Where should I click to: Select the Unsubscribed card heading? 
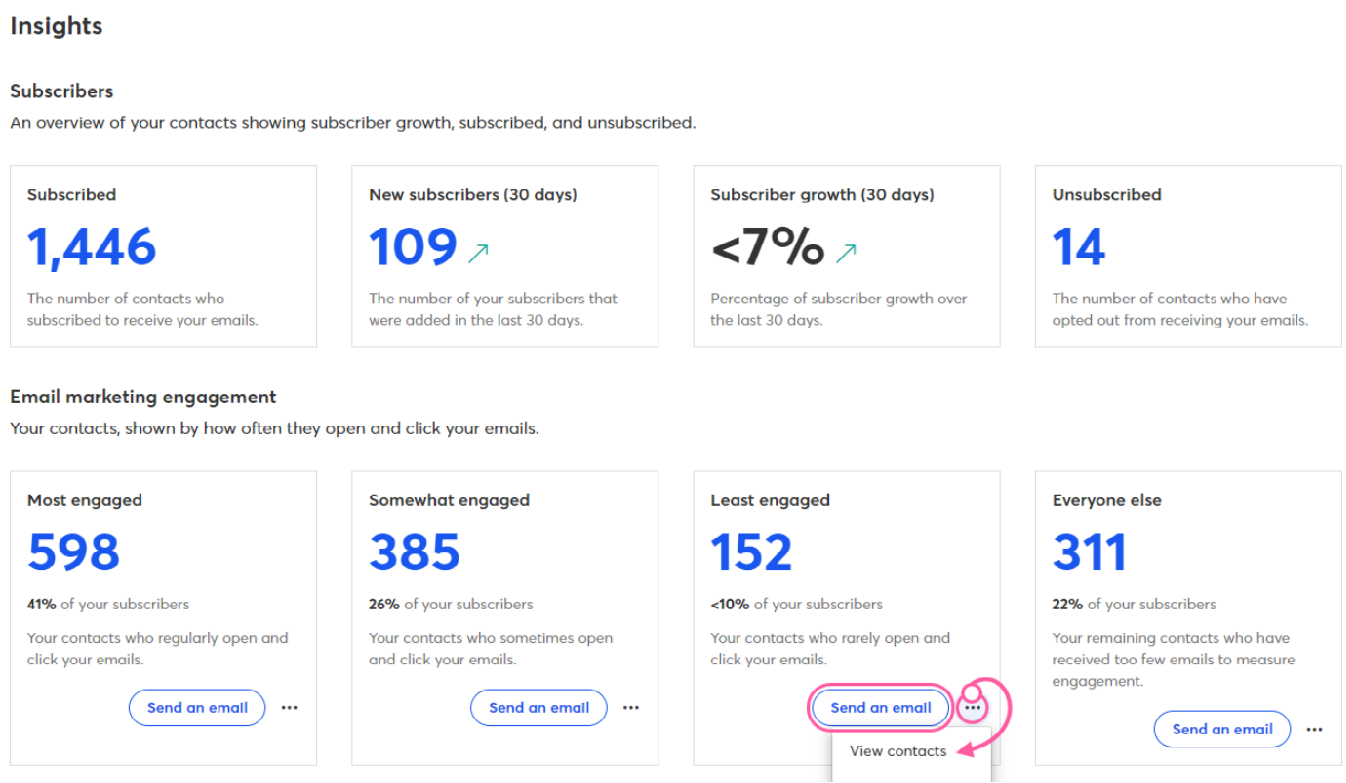click(1107, 195)
